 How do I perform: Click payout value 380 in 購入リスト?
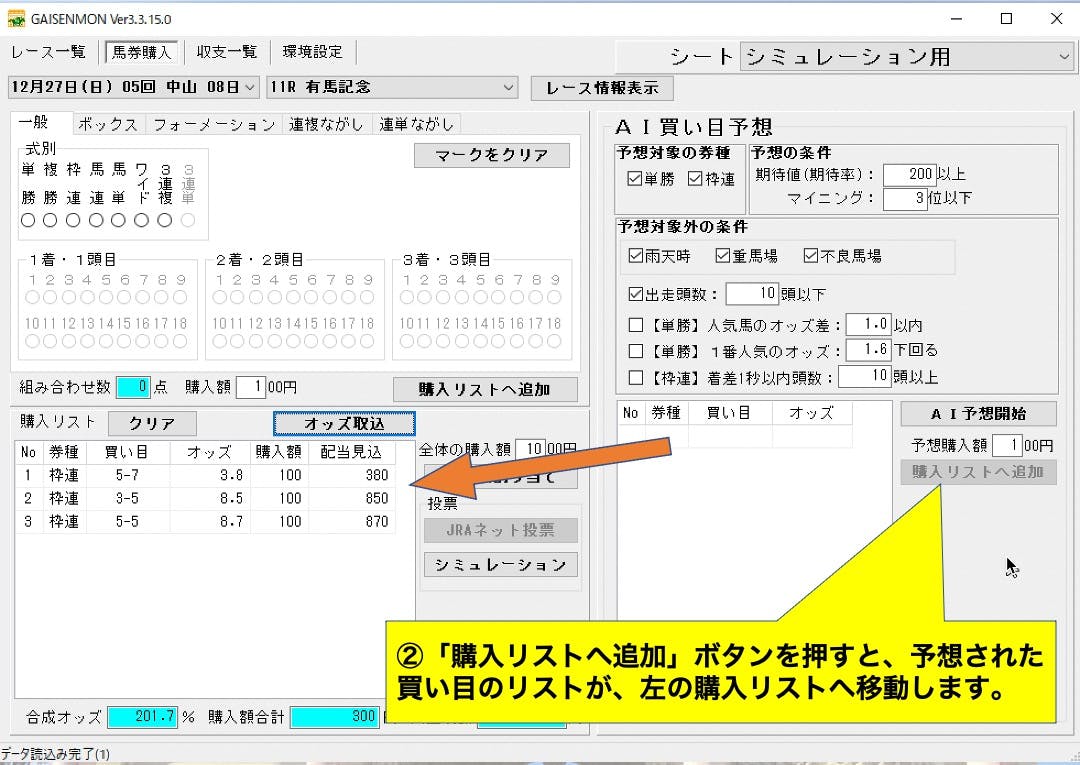tap(377, 475)
